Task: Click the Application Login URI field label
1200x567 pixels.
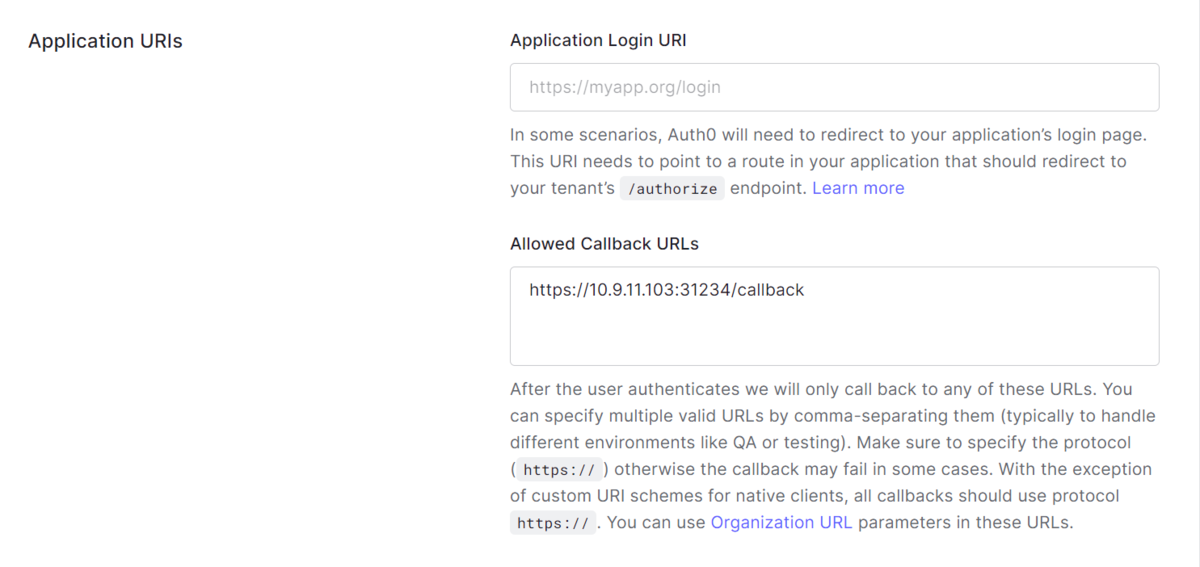Action: (598, 41)
